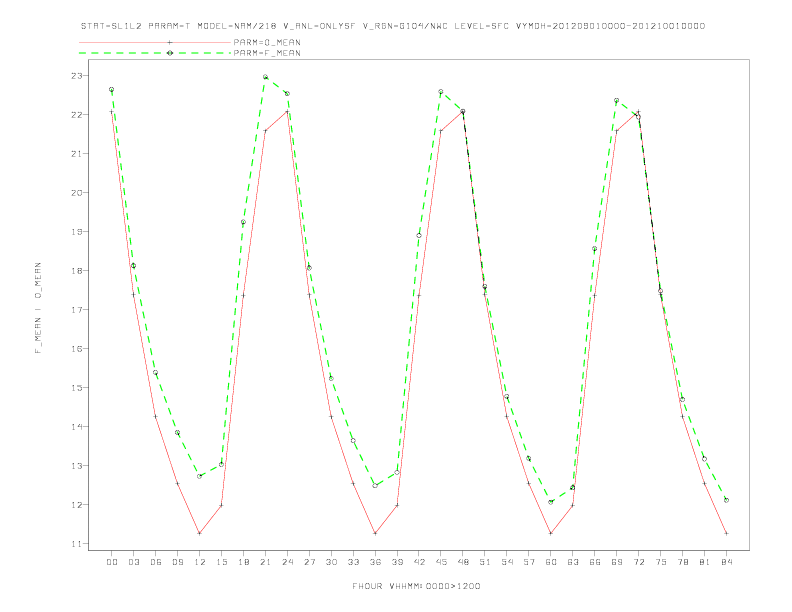Screen dimensions: 792x612
Task: Click the F_MEAN circle marker at hour 21
Action: (265, 77)
